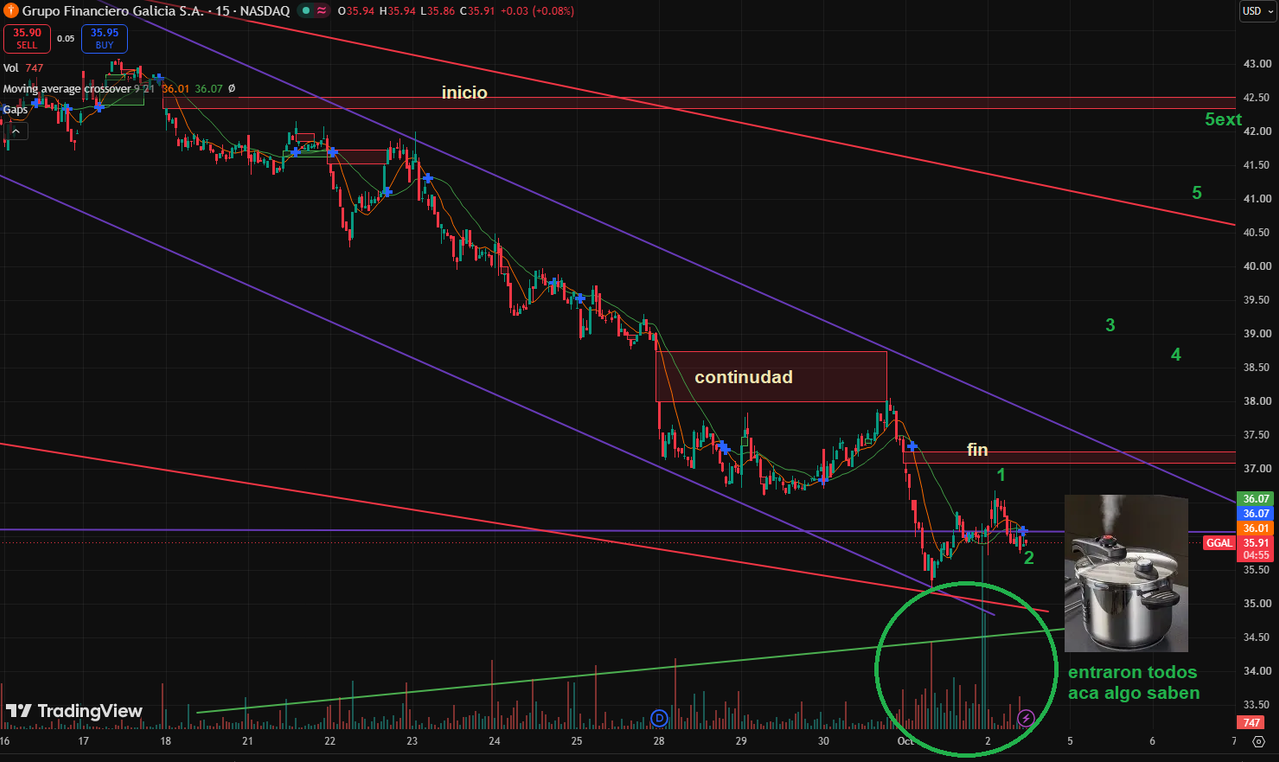Select the 'continudad' text label
This screenshot has width=1279, height=762.
pos(743,377)
